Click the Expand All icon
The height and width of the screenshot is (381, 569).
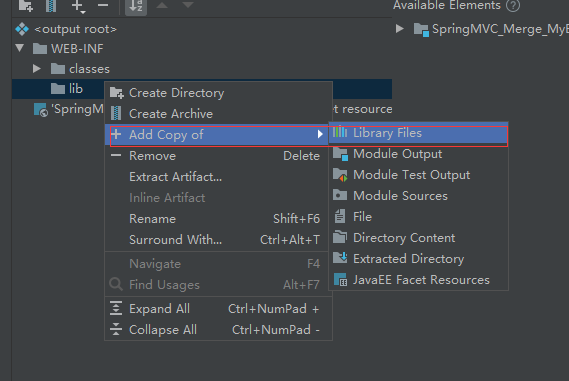tap(116, 308)
